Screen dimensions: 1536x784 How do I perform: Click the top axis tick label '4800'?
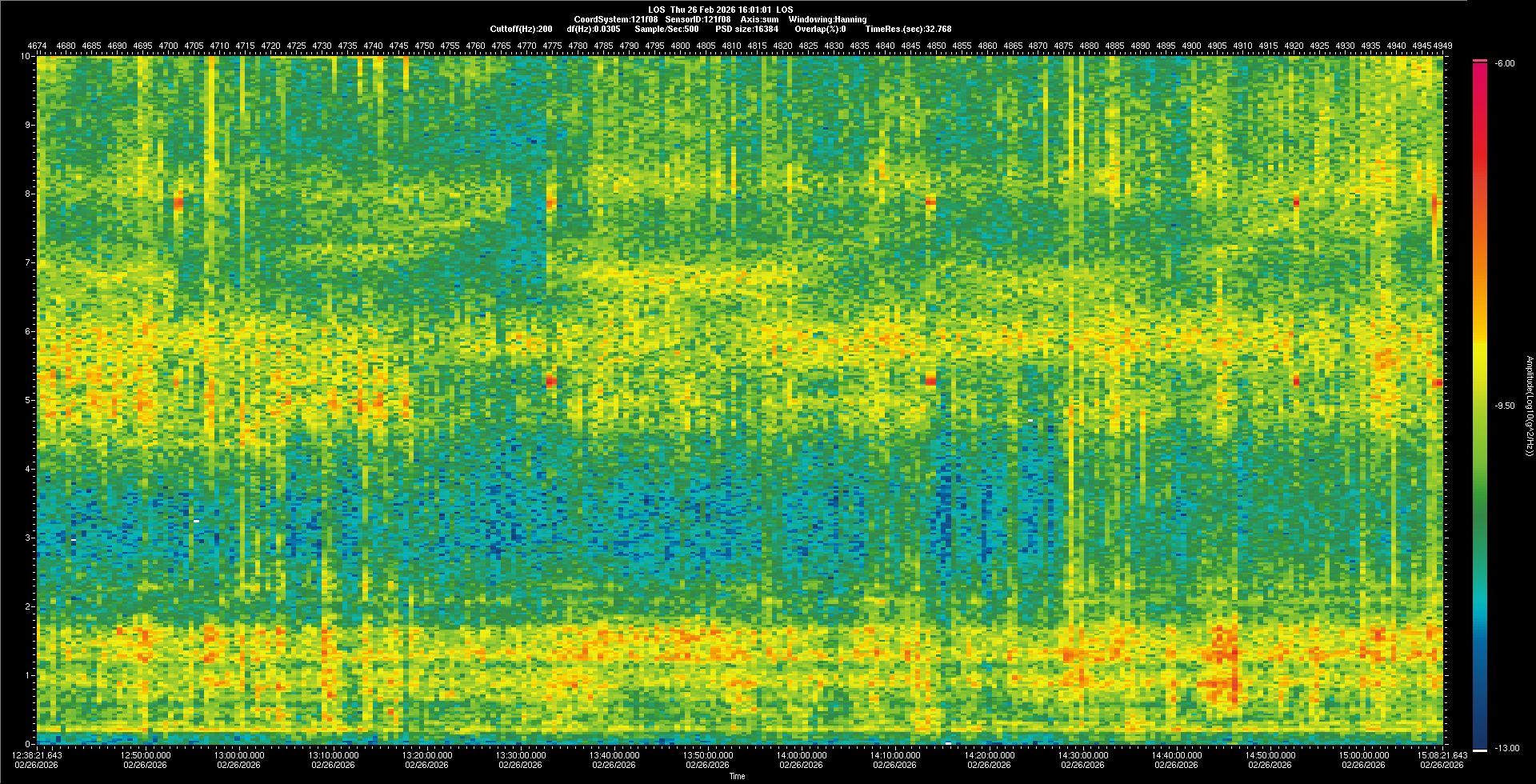680,46
